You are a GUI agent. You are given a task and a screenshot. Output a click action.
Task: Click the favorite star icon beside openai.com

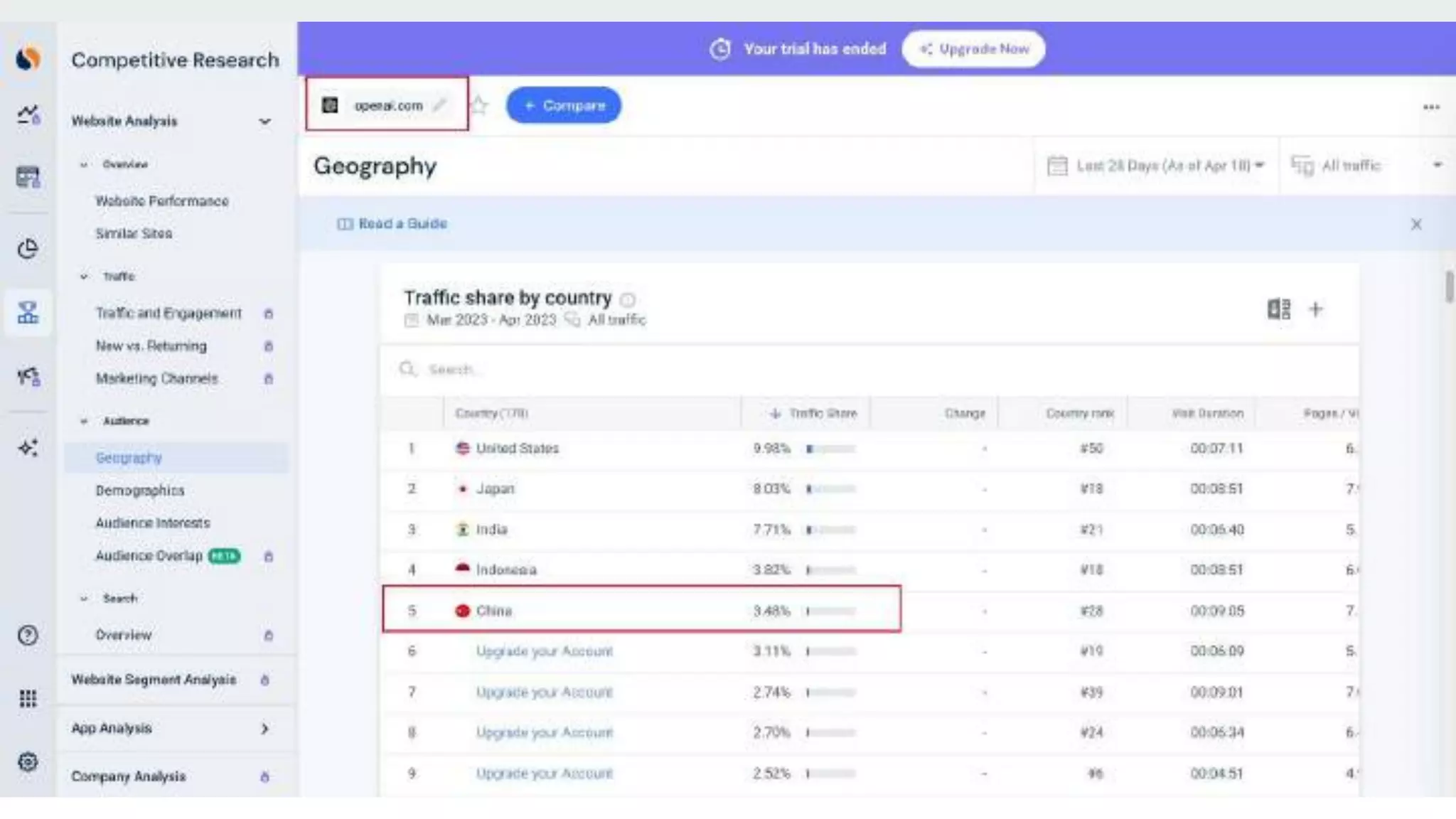point(479,106)
